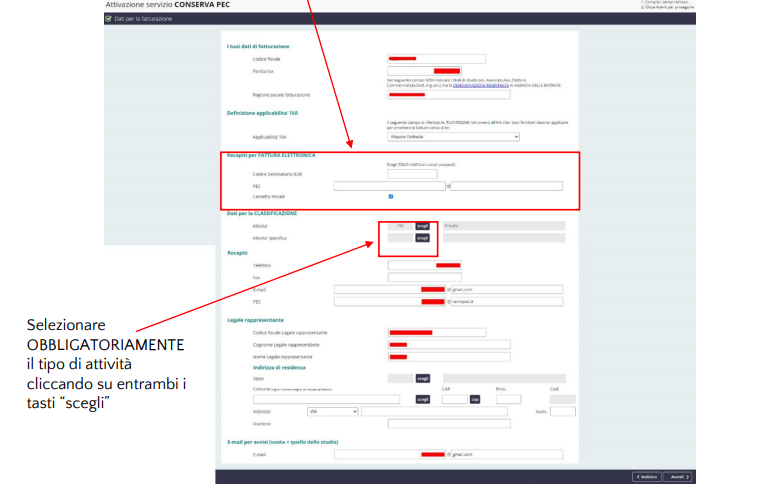The image size is (772, 488).
Task: Click the Stato code field
Action: pyautogui.click(x=401, y=379)
